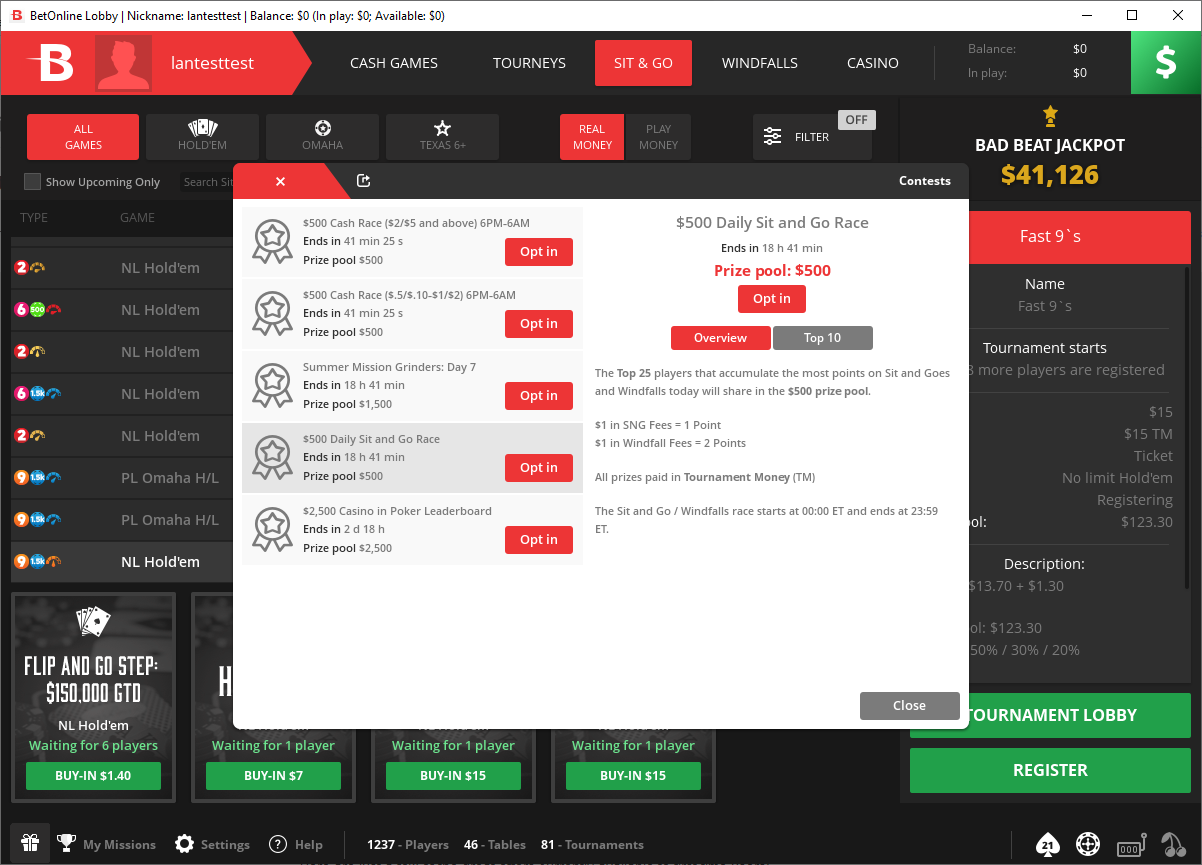Sort by the TYPE column header
Image resolution: width=1202 pixels, height=865 pixels.
pos(34,218)
